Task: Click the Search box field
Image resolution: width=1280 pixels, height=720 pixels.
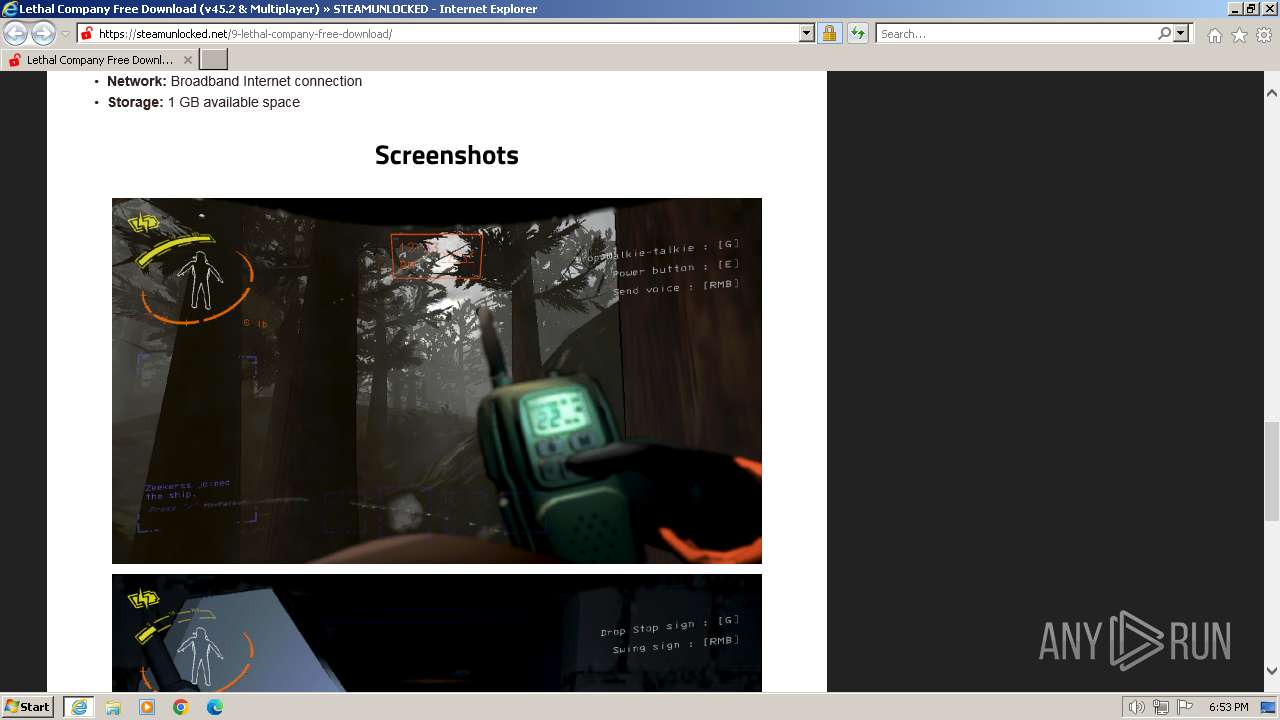Action: click(1016, 33)
